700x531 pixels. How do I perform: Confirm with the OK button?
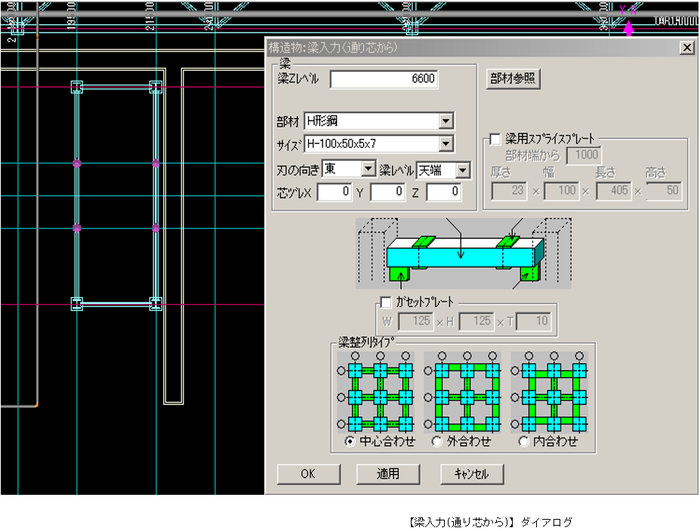coord(307,473)
